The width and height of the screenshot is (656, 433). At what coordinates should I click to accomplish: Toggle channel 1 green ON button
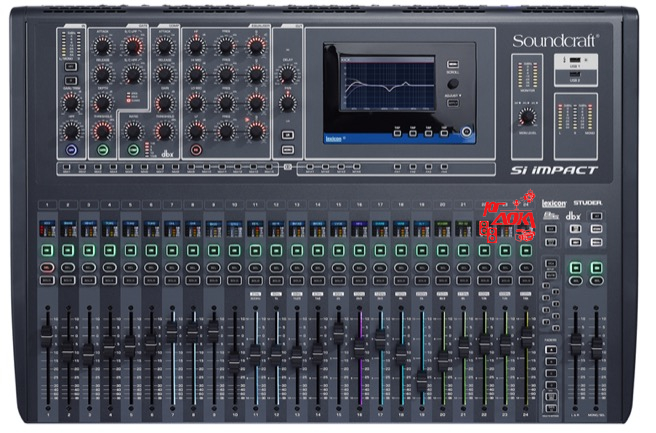click(x=47, y=248)
